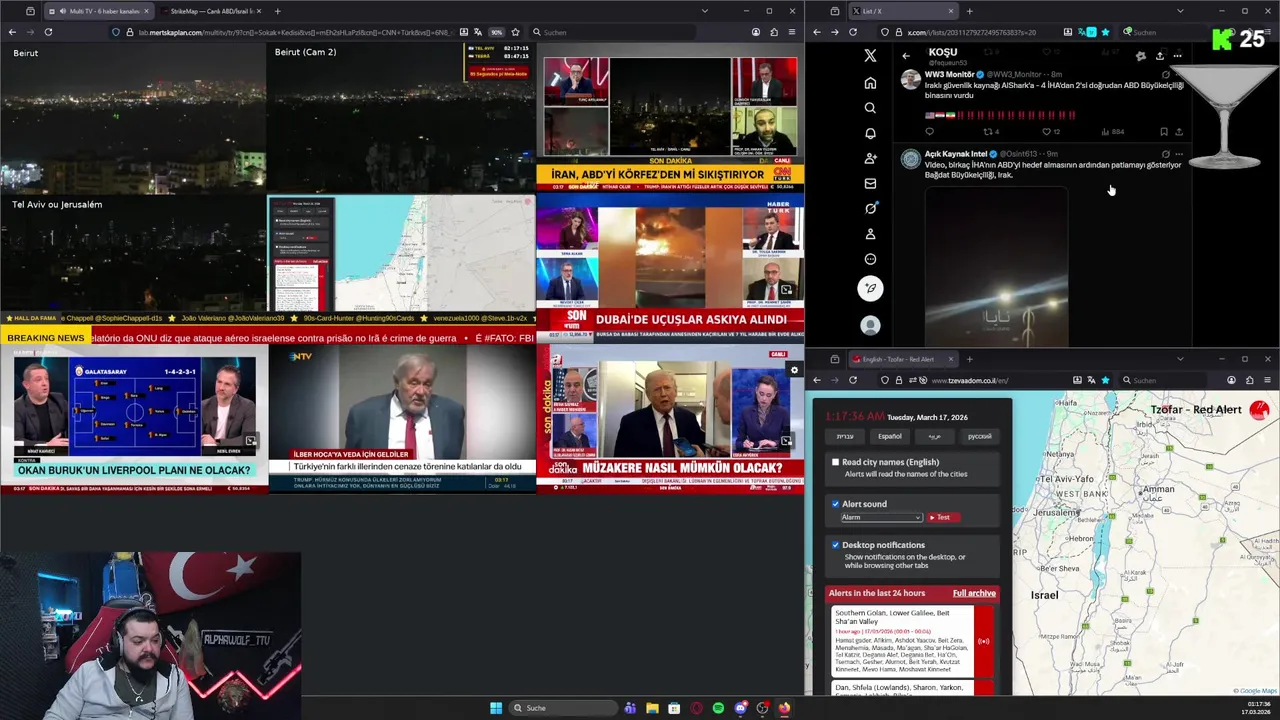The image size is (1280, 720).
Task: Enable Read city names (English) checkbox
Action: point(836,462)
